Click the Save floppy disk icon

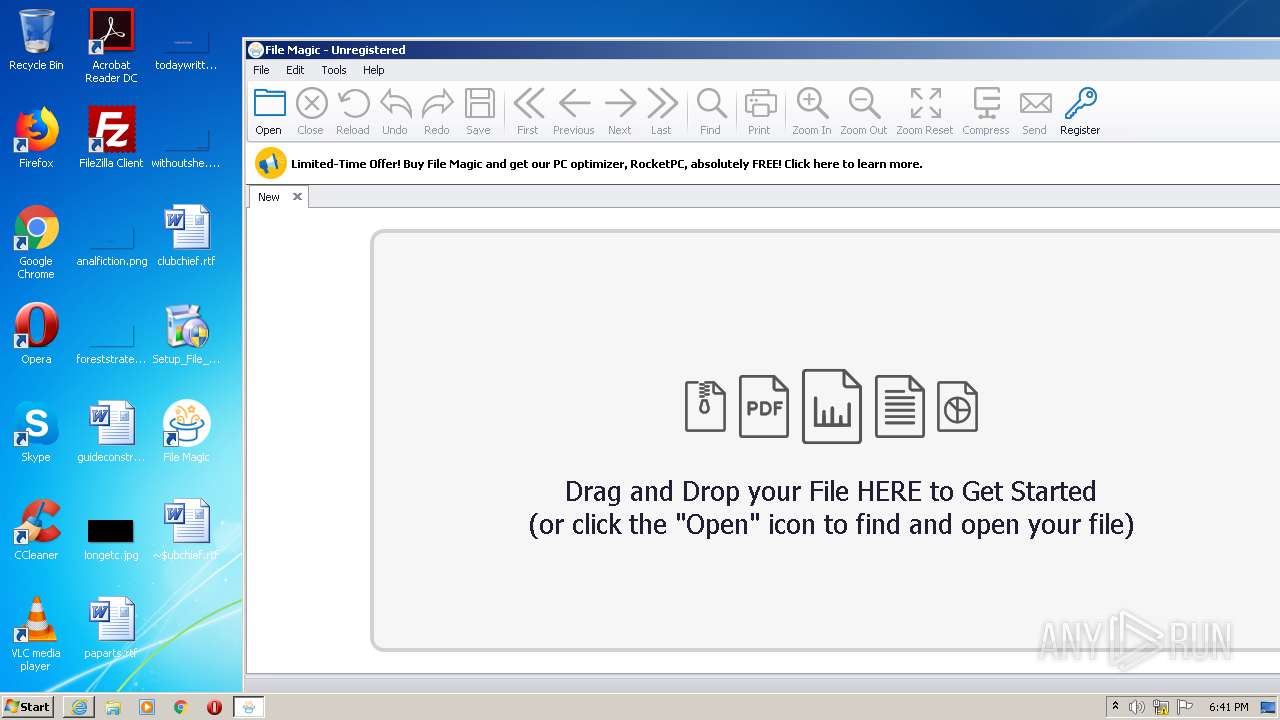[x=479, y=104]
